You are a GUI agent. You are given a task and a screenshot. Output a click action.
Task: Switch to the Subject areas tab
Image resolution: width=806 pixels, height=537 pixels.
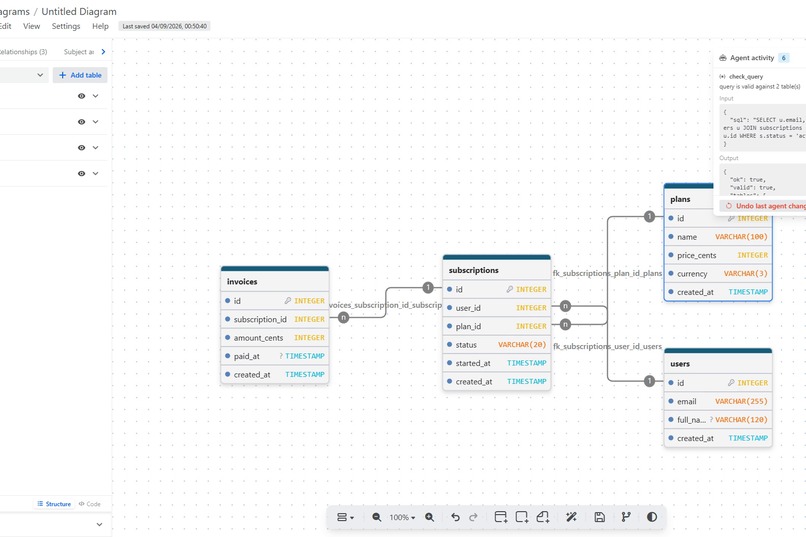pyautogui.click(x=79, y=52)
